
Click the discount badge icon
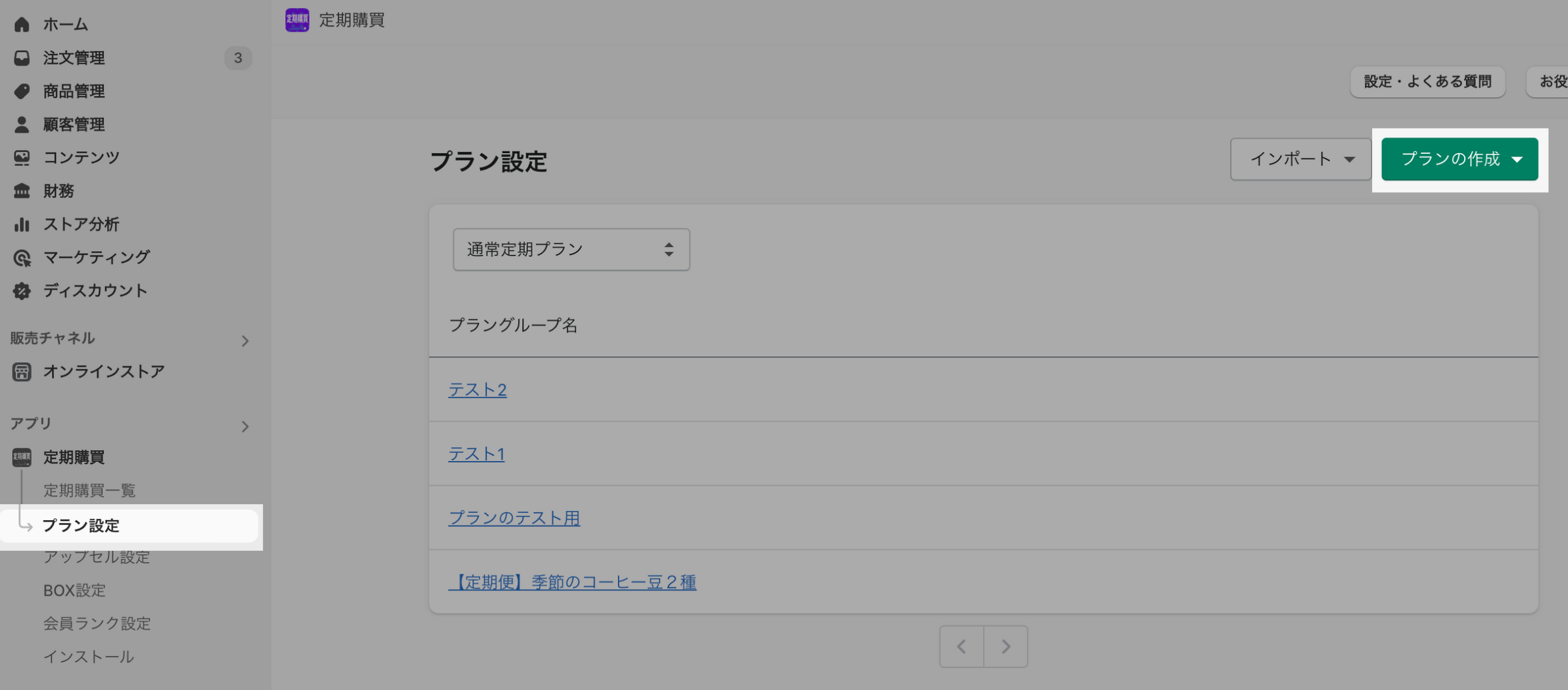click(22, 291)
